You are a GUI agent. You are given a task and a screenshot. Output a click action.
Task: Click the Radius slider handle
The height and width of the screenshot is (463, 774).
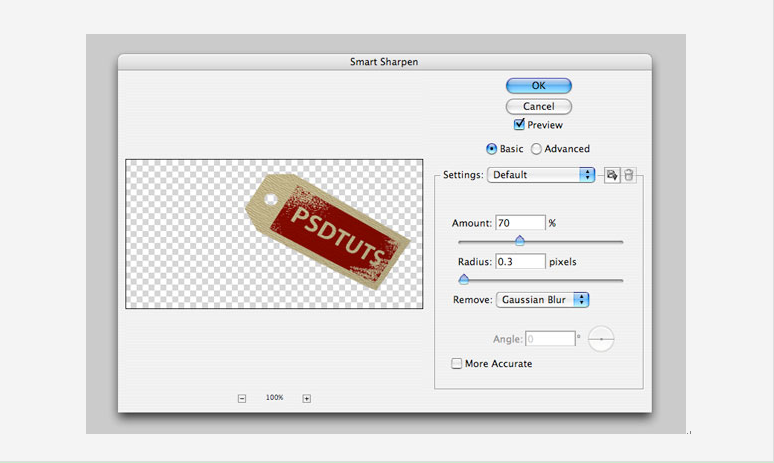(464, 279)
